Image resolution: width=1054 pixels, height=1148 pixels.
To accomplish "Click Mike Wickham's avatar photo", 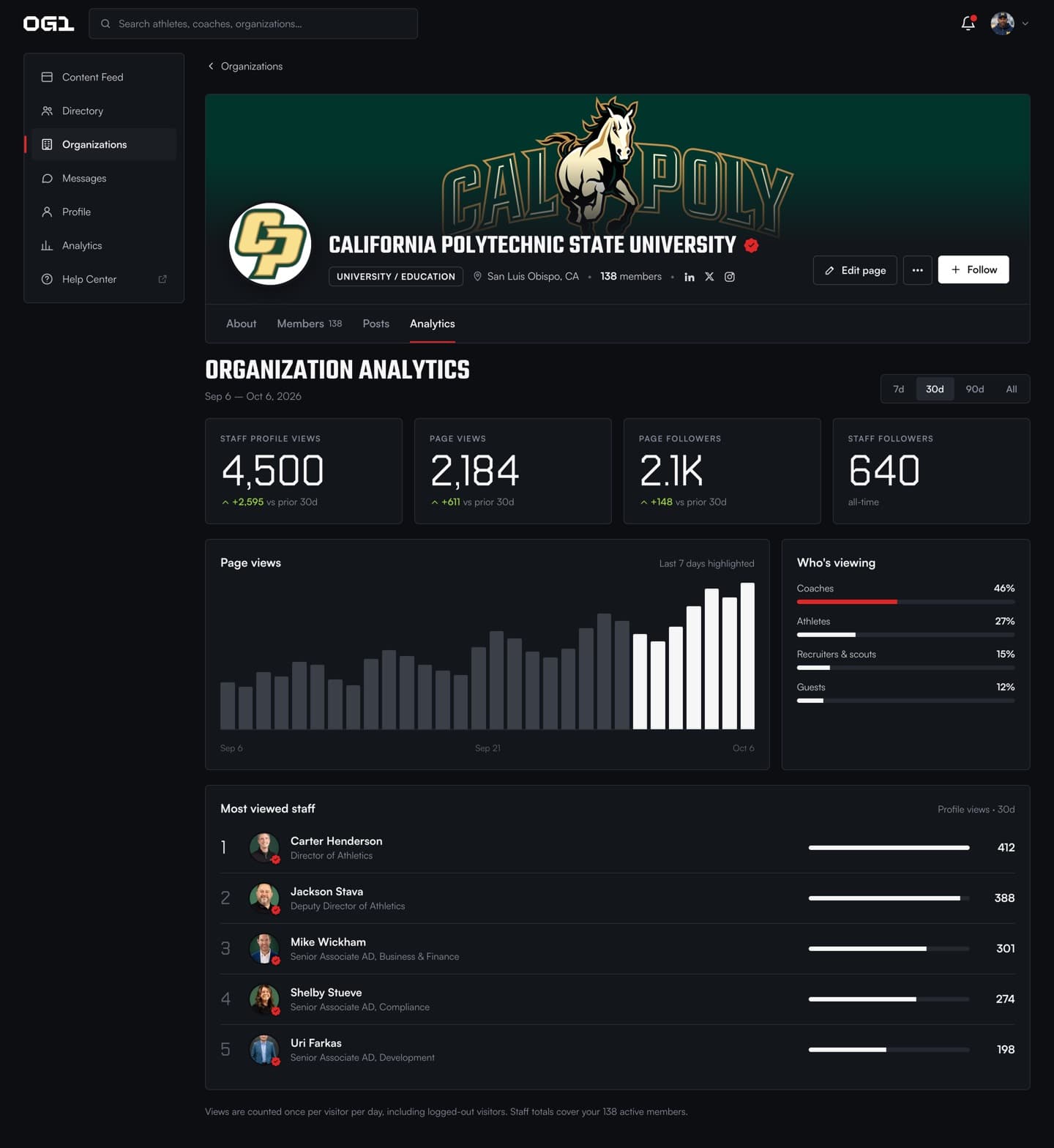I will (264, 949).
